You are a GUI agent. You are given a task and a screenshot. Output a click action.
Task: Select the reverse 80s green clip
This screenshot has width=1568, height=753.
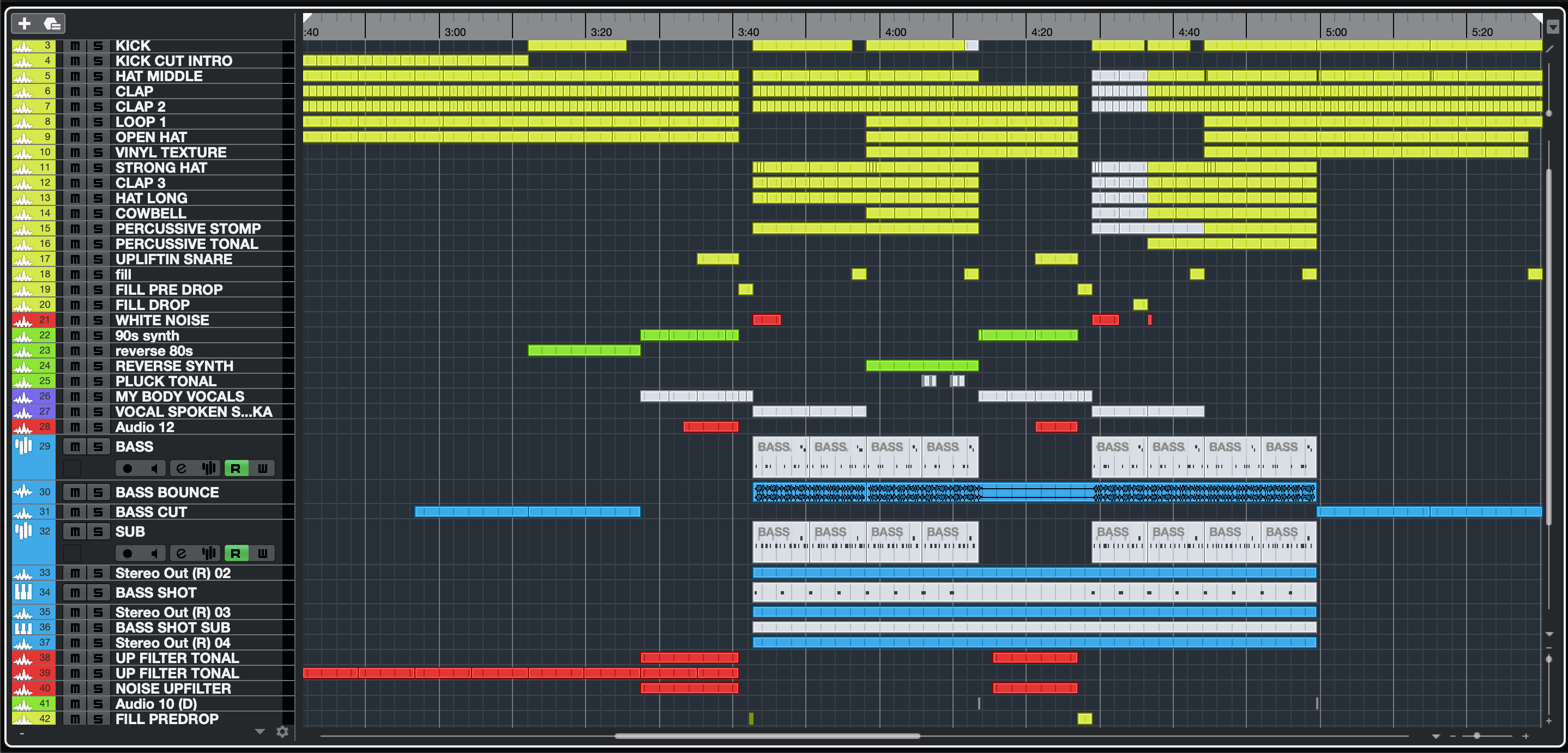click(x=584, y=350)
